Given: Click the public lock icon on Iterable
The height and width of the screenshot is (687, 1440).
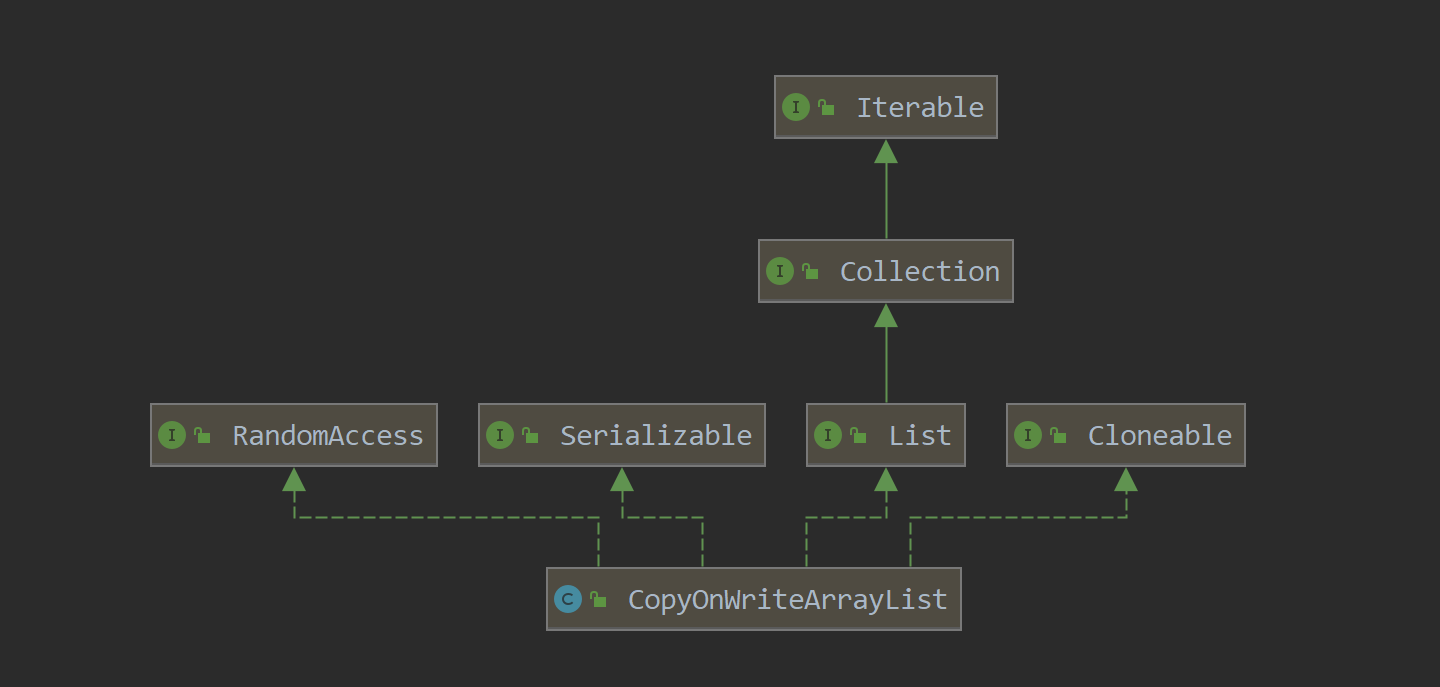Looking at the screenshot, I should pyautogui.click(x=826, y=107).
